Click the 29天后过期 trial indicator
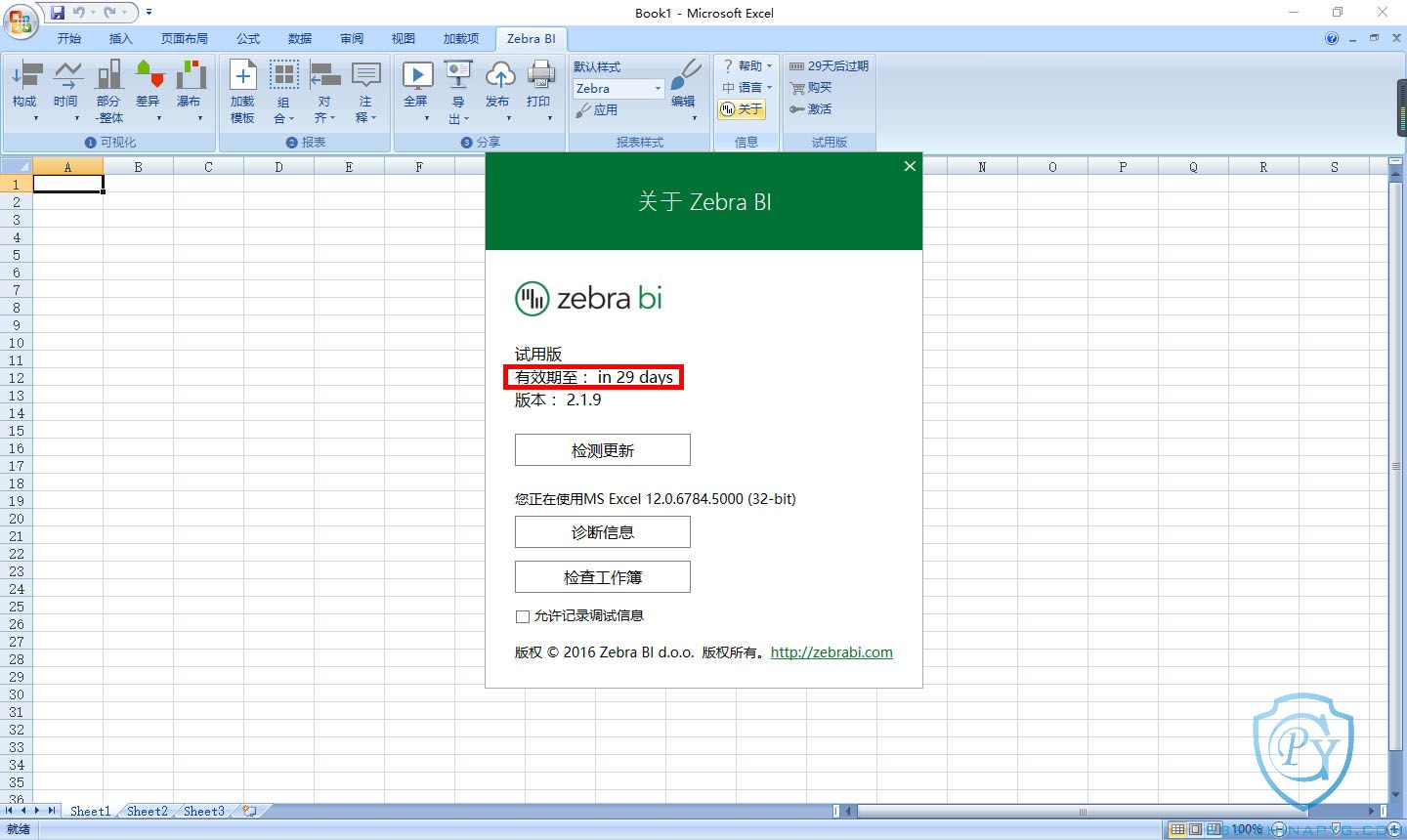Viewport: 1407px width, 840px height. 829,66
